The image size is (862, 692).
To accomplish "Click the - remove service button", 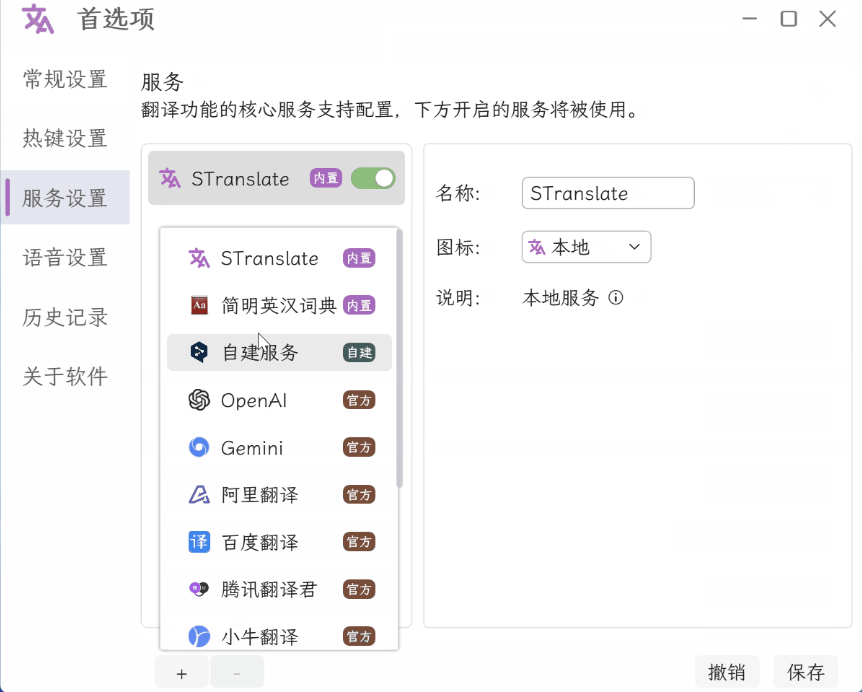I will [237, 673].
